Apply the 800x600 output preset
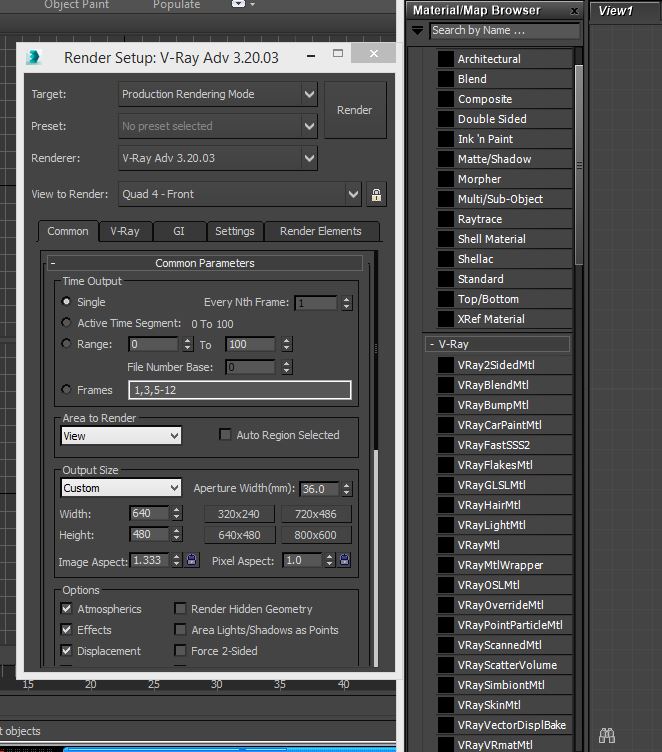 [x=316, y=535]
